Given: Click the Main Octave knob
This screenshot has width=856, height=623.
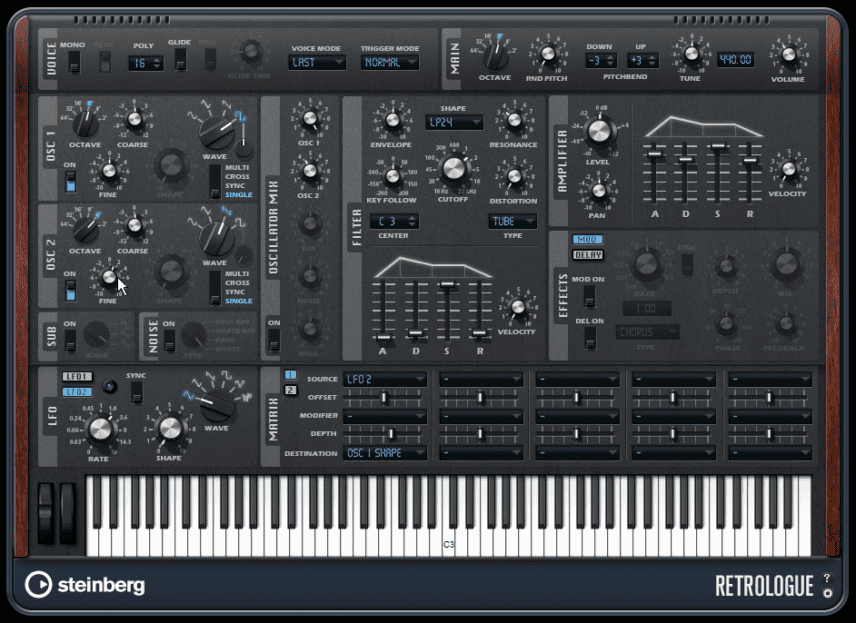Looking at the screenshot, I should click(x=496, y=55).
